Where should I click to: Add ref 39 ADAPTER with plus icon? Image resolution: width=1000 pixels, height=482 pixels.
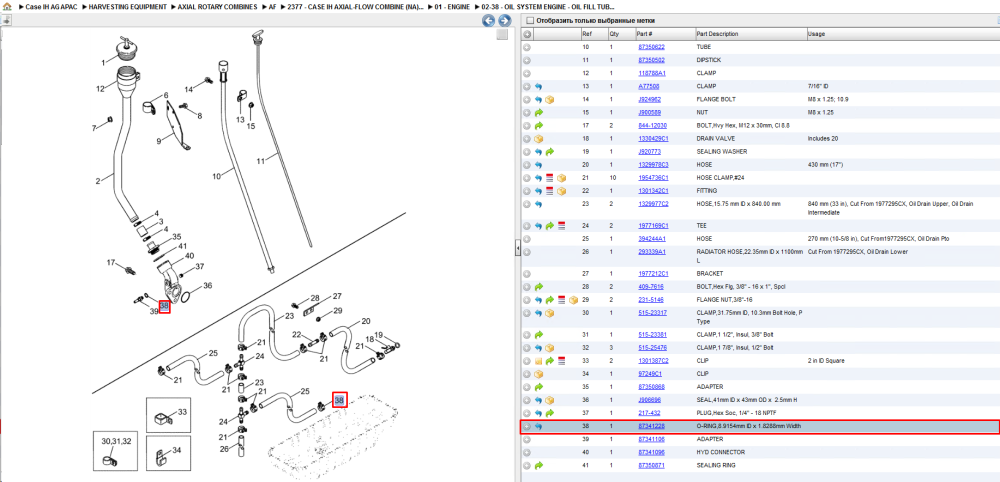[527, 439]
